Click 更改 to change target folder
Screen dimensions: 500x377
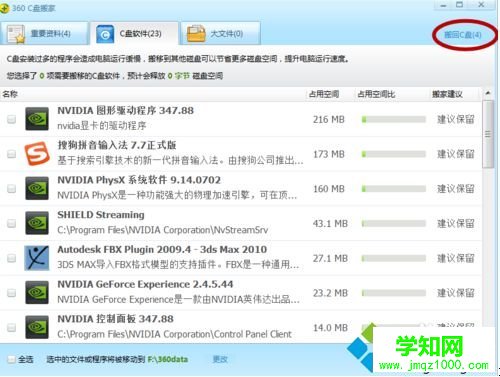[x=220, y=359]
